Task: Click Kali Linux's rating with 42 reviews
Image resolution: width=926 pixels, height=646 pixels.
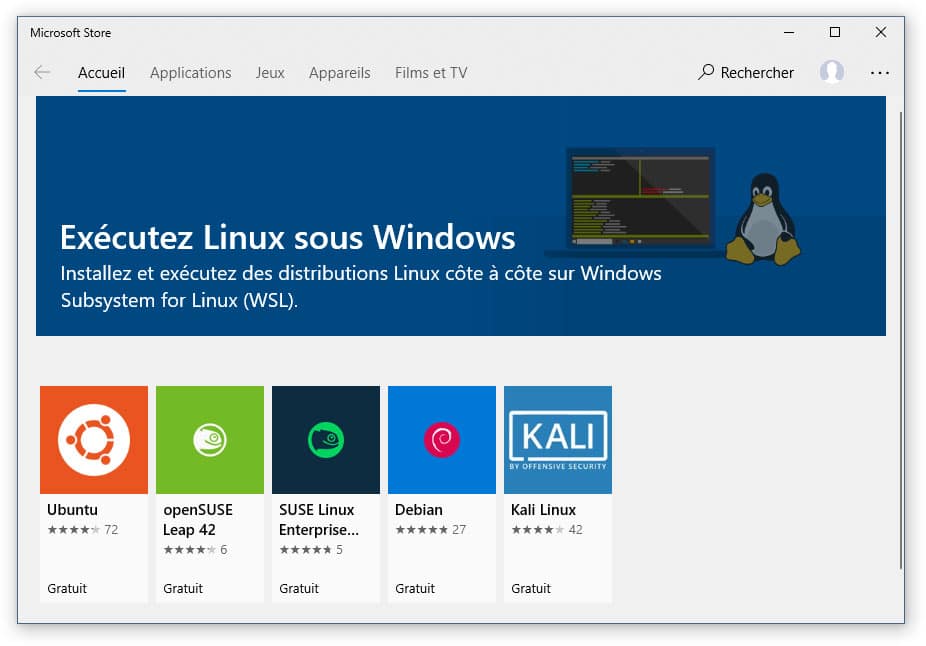Action: [547, 530]
